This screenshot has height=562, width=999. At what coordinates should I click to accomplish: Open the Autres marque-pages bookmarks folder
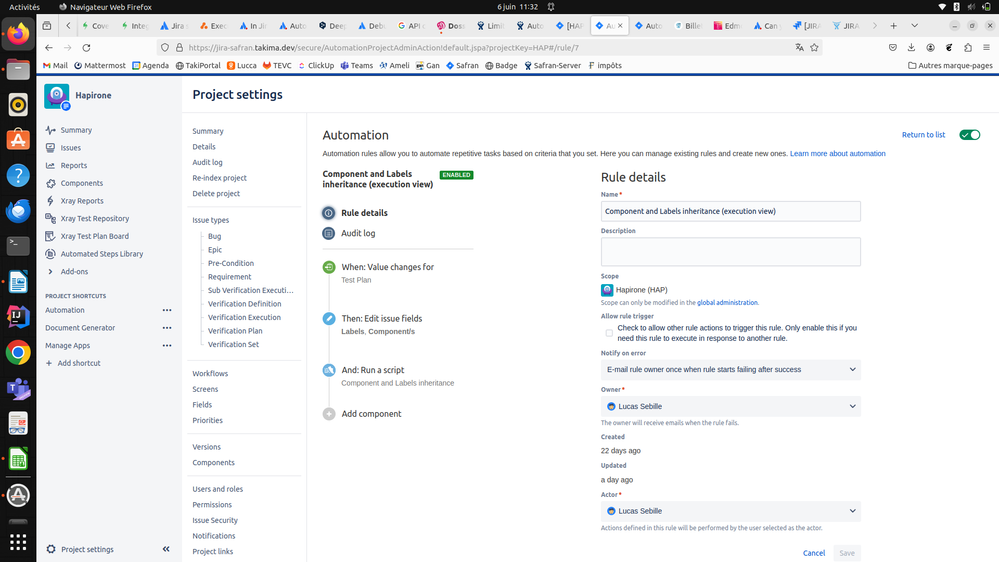coord(950,66)
